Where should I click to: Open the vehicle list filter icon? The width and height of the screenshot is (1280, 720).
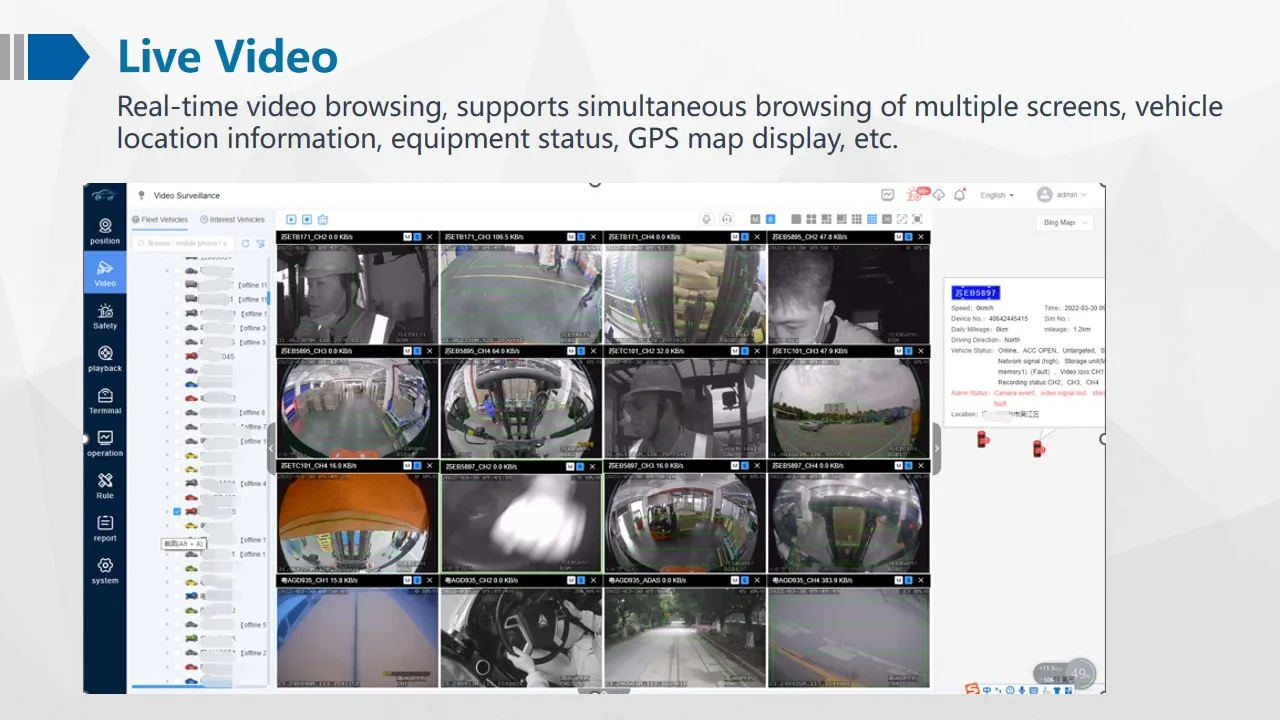coord(260,243)
